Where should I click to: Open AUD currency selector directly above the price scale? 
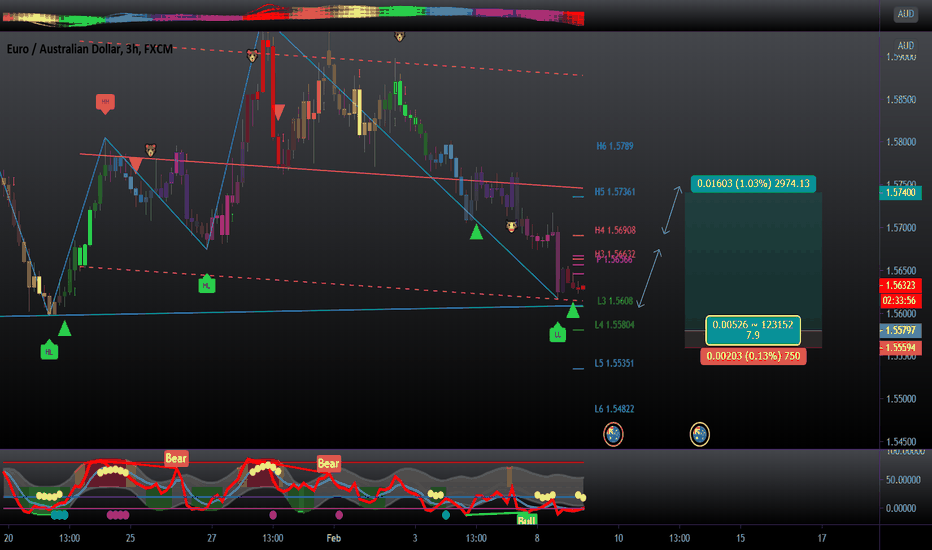pos(905,46)
